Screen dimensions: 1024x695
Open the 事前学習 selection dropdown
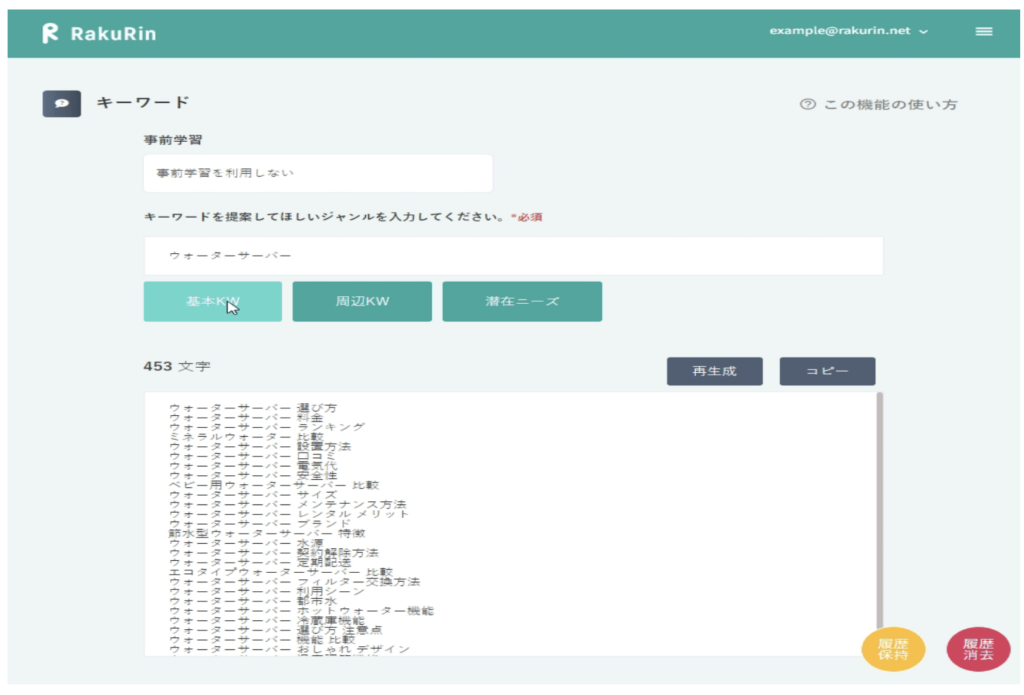coord(318,173)
